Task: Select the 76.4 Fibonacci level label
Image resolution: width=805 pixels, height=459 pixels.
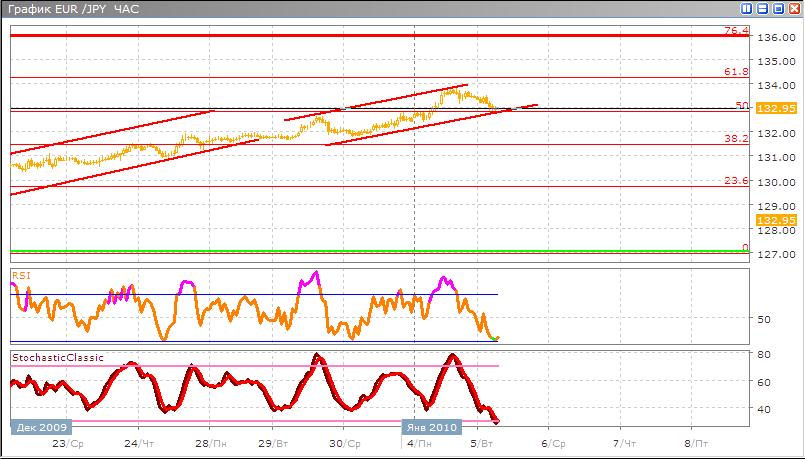Action: pyautogui.click(x=736, y=31)
